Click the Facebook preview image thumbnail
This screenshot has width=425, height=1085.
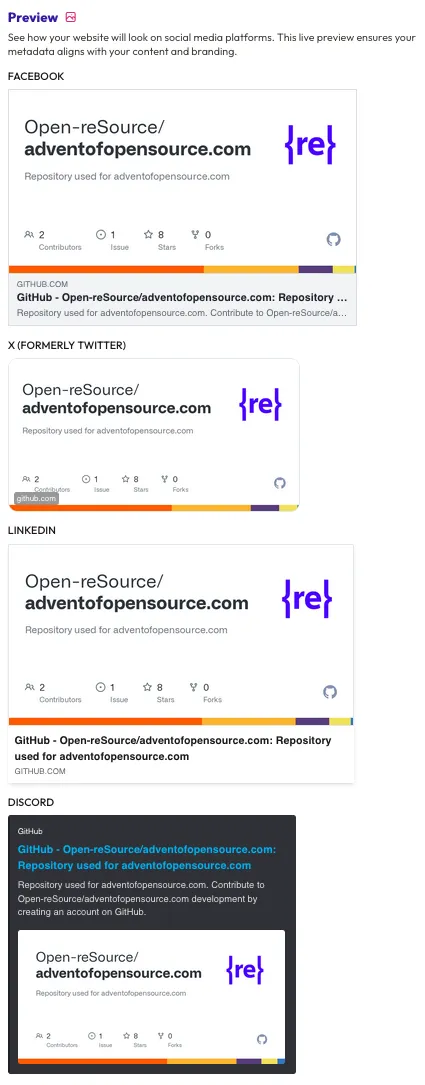click(x=182, y=182)
